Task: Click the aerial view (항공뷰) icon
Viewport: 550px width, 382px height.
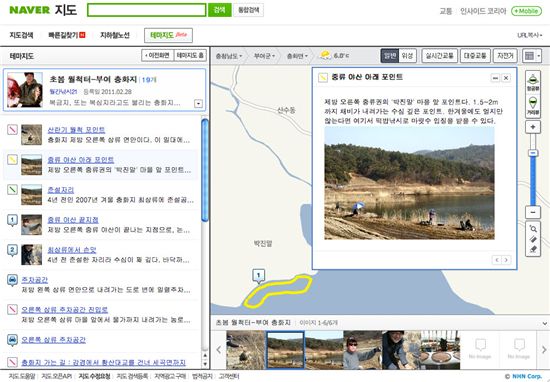Action: coord(532,82)
